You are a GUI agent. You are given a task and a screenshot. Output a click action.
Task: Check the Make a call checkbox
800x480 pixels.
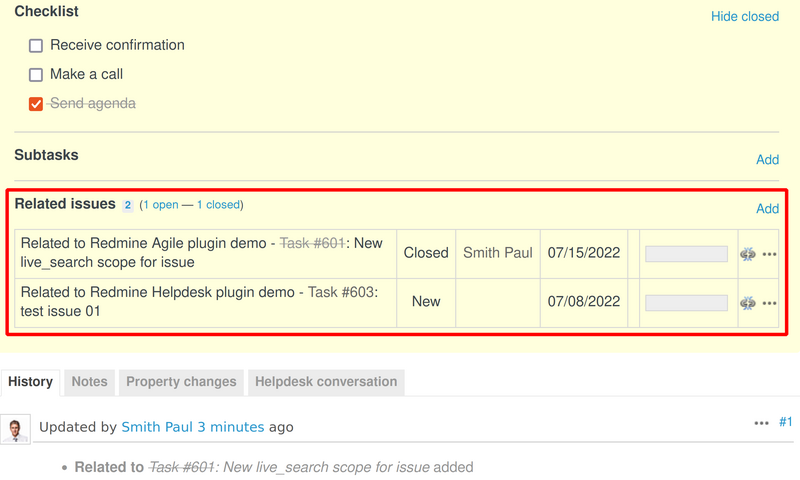(36, 75)
